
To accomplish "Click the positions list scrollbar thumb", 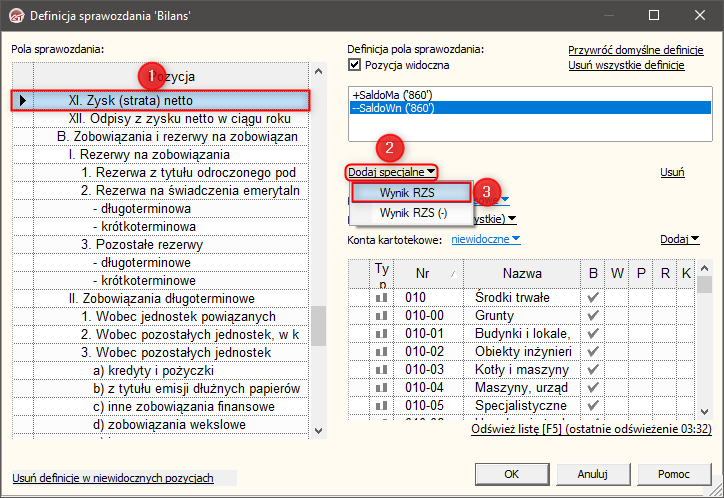I will 318,326.
